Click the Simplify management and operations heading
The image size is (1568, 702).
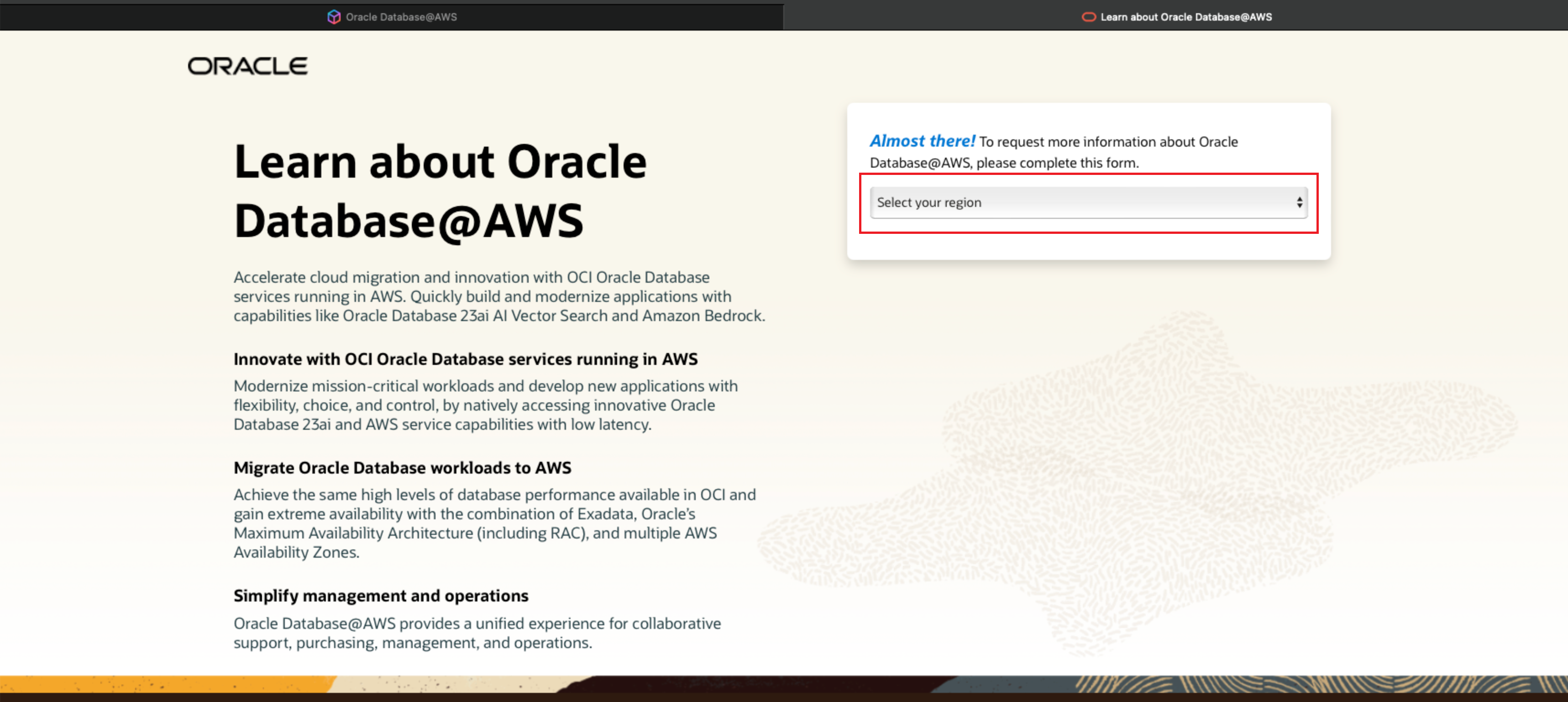coord(380,596)
